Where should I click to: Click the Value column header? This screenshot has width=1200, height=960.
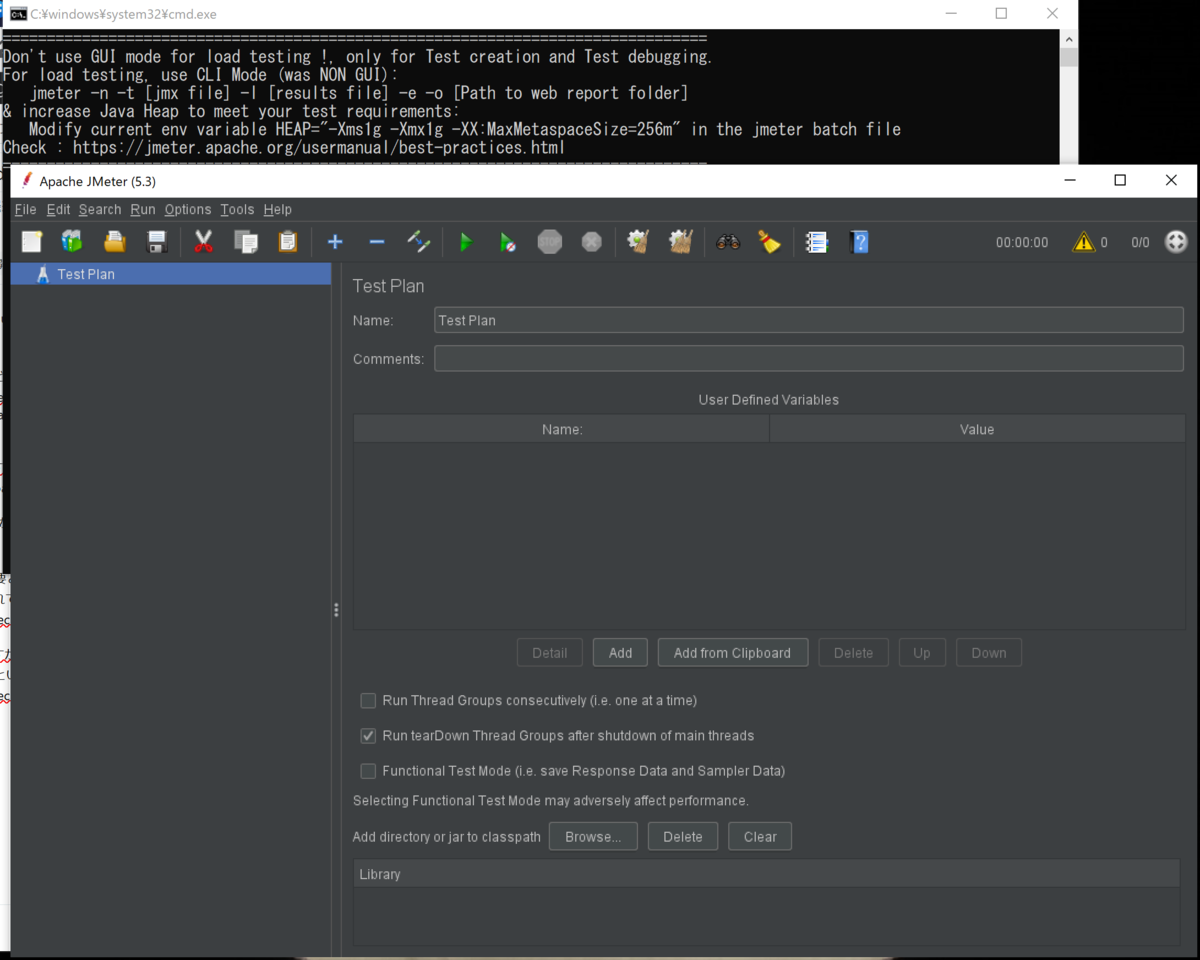(977, 429)
